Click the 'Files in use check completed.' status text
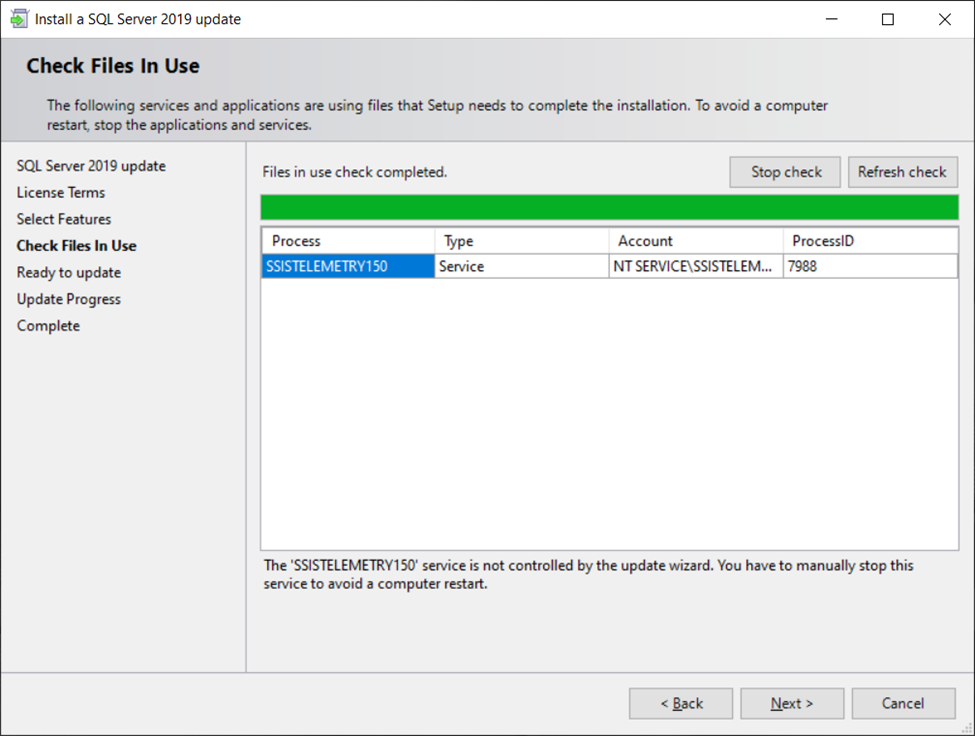975x736 pixels. pos(354,172)
